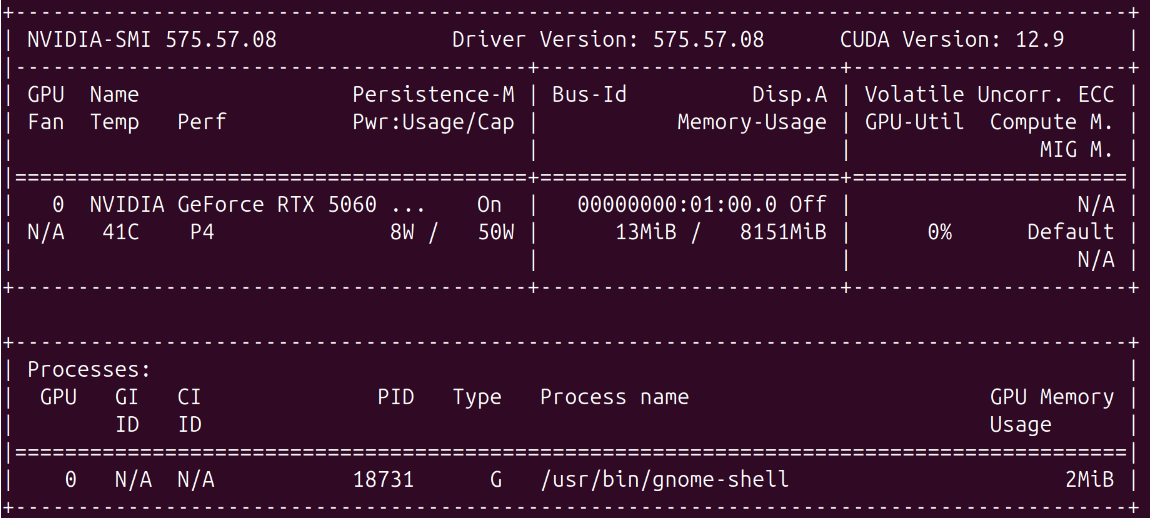Click the Process name column header
Image resolution: width=1150 pixels, height=518 pixels.
point(614,397)
